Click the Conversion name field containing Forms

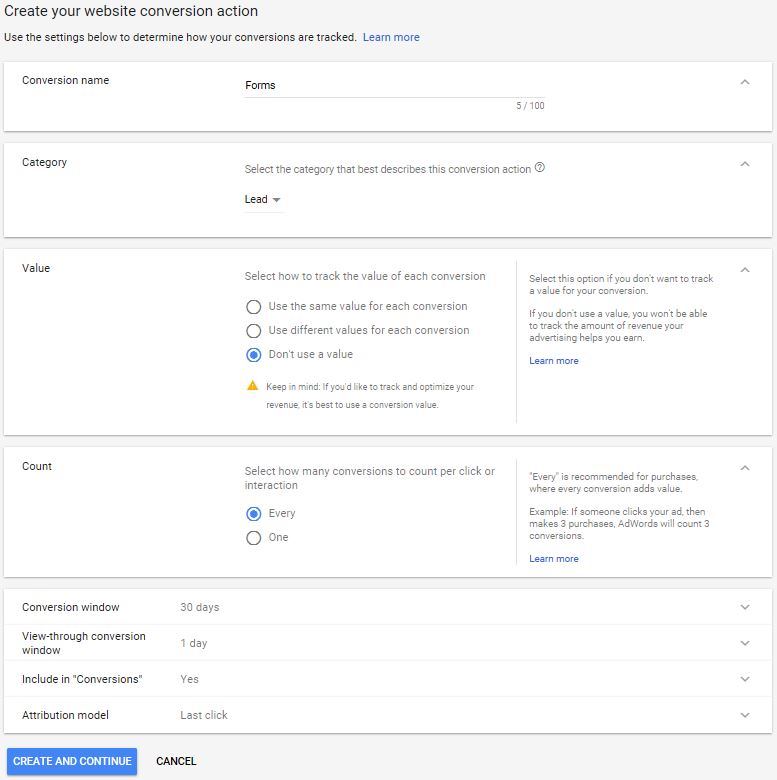pyautogui.click(x=394, y=86)
